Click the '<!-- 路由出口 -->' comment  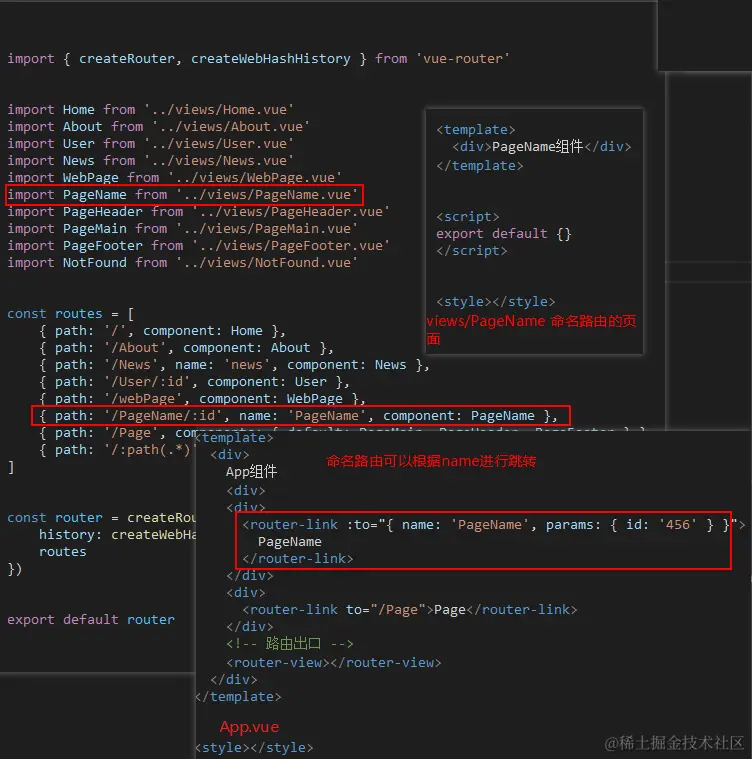click(x=290, y=644)
